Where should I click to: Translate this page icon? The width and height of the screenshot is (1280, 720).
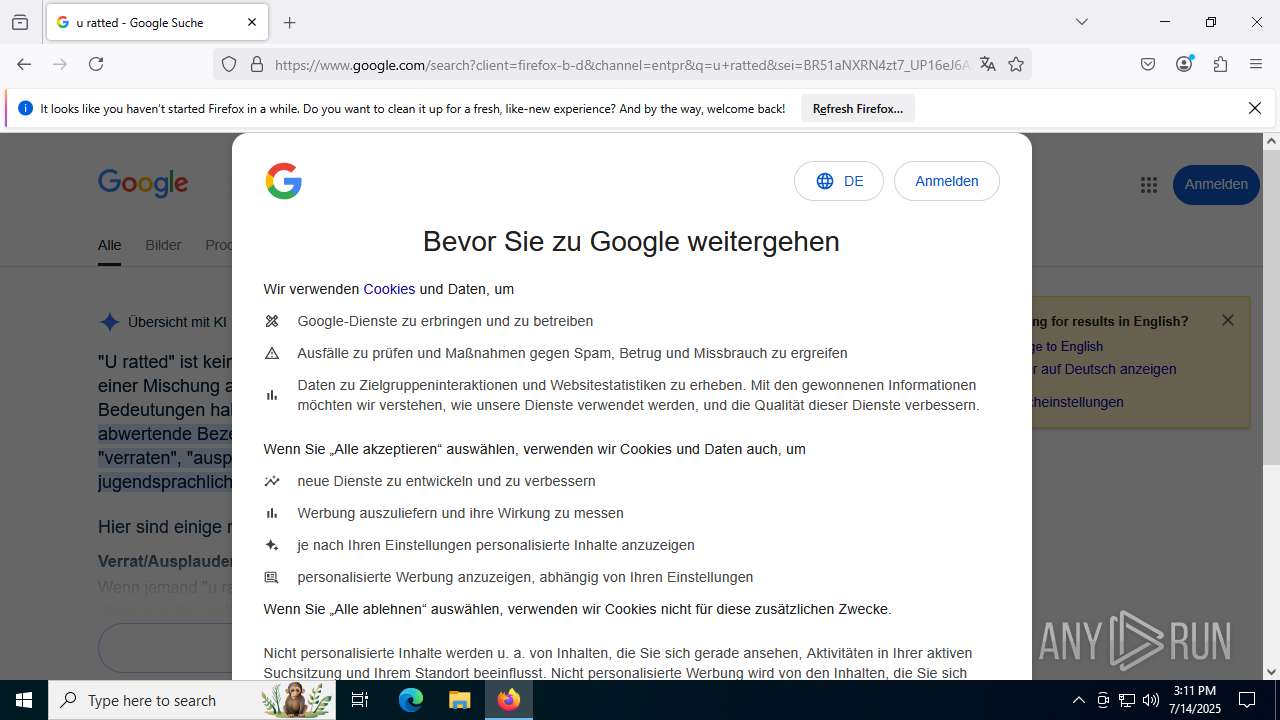(988, 64)
